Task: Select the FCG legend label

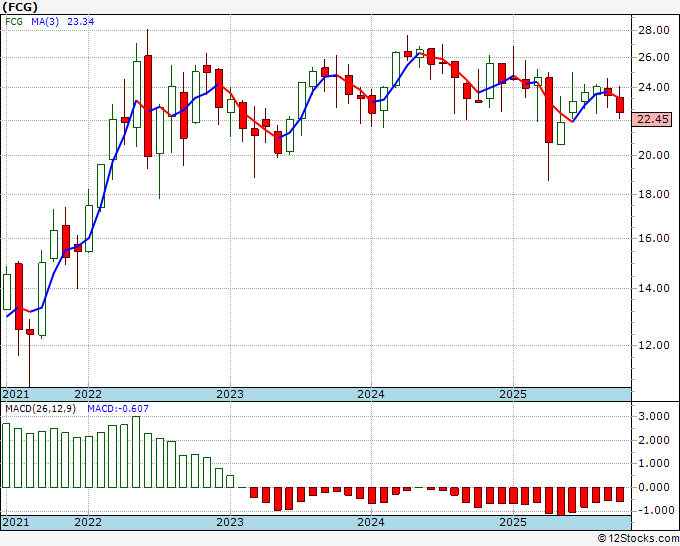Action: point(14,22)
